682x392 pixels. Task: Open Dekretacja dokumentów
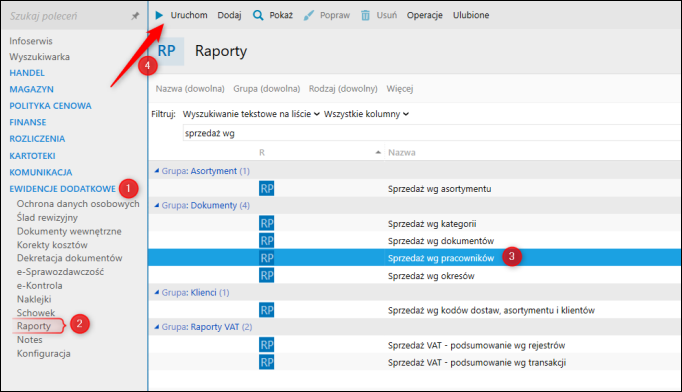click(70, 258)
